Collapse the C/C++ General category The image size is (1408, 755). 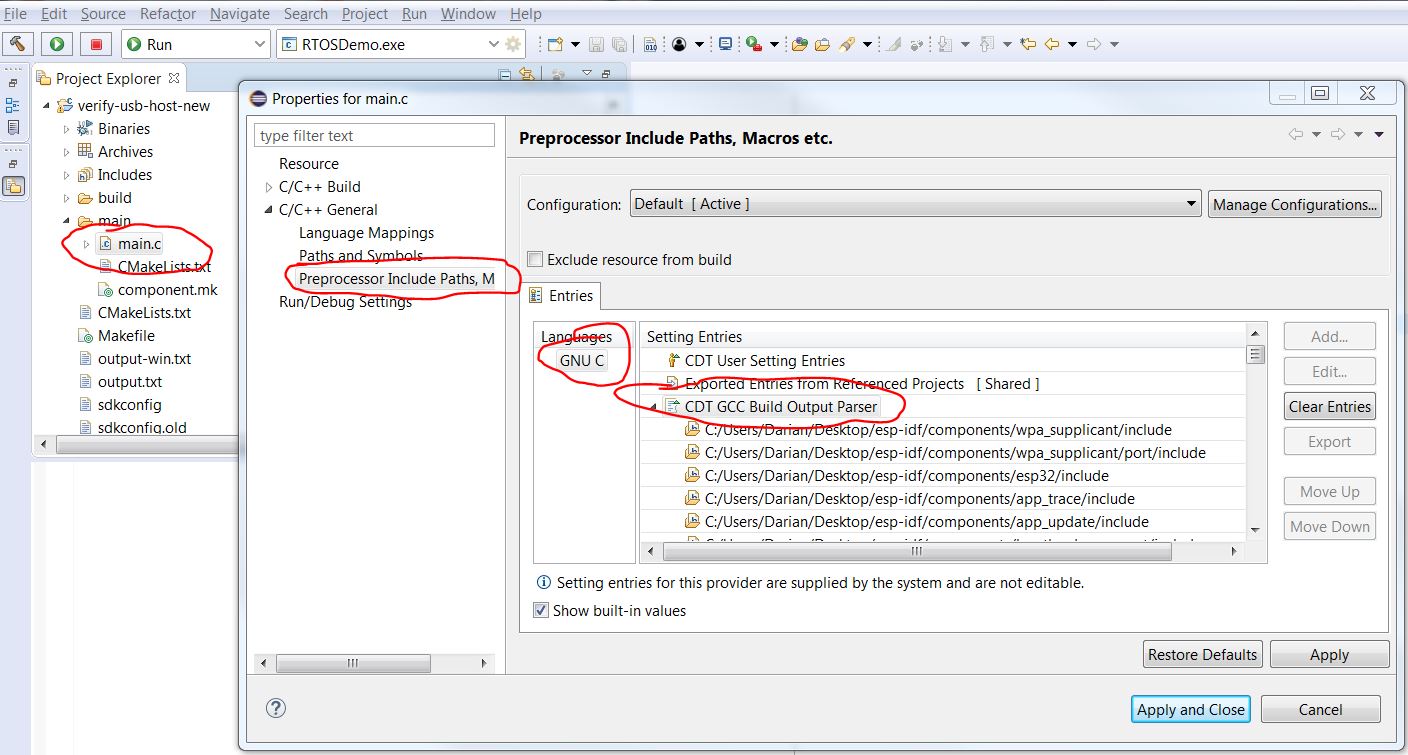pos(269,210)
